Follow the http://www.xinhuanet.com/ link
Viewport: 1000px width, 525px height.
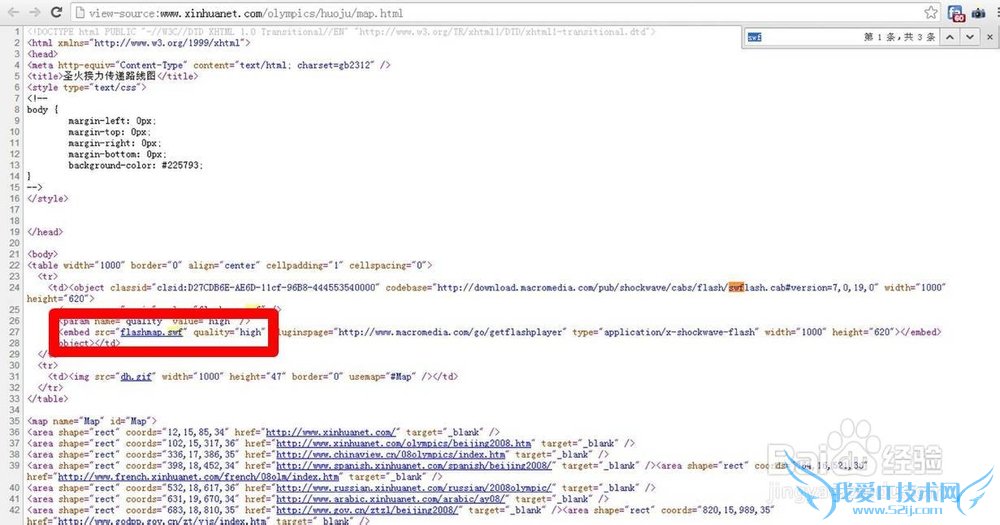(332, 433)
